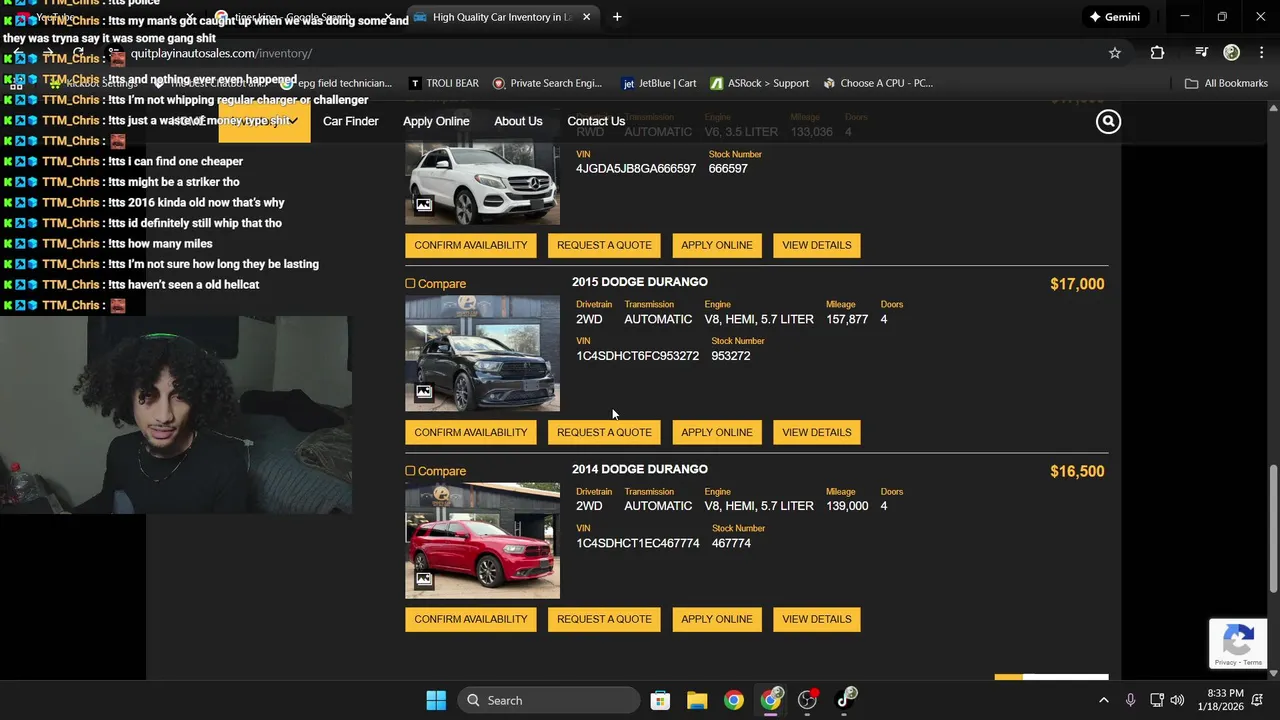Open the Choose A CPU bookmark
Viewport: 1280px width, 720px height.
pos(877,83)
